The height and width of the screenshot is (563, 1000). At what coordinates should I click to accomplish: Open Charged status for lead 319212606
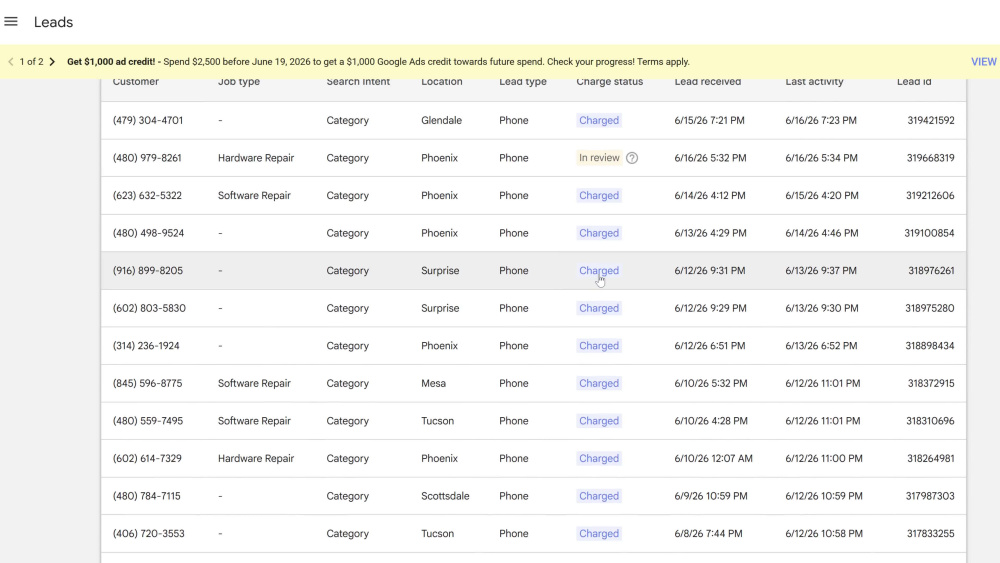[x=599, y=196]
